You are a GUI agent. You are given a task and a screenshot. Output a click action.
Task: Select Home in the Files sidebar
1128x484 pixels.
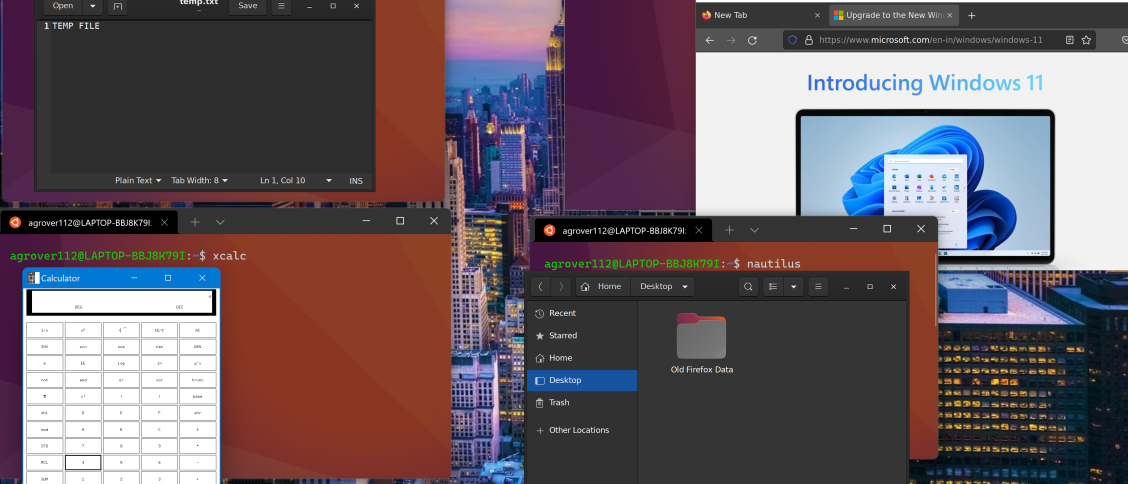(582, 358)
